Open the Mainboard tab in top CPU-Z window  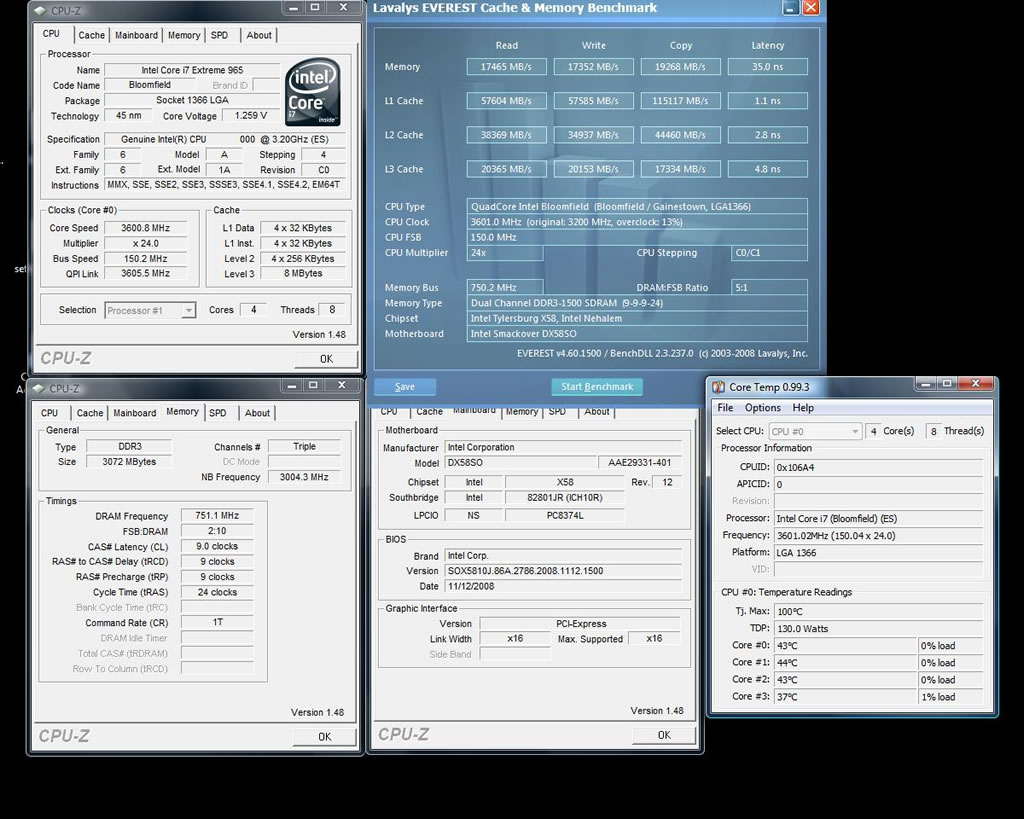coord(136,35)
